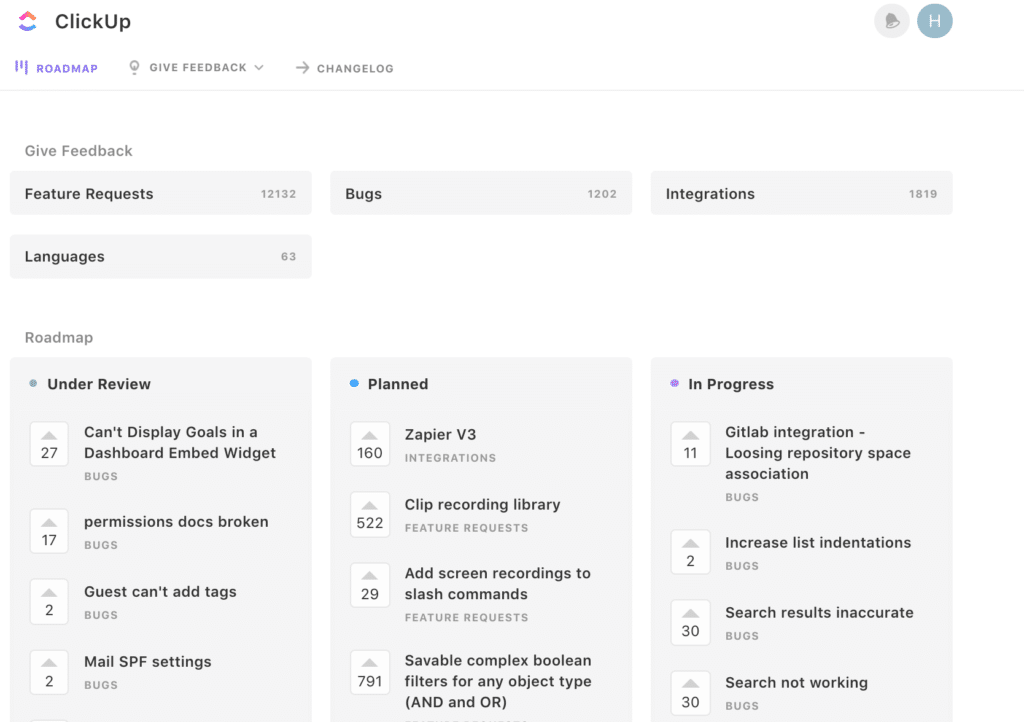This screenshot has width=1024, height=722.
Task: Open Search results inaccurate post
Action: pos(819,612)
